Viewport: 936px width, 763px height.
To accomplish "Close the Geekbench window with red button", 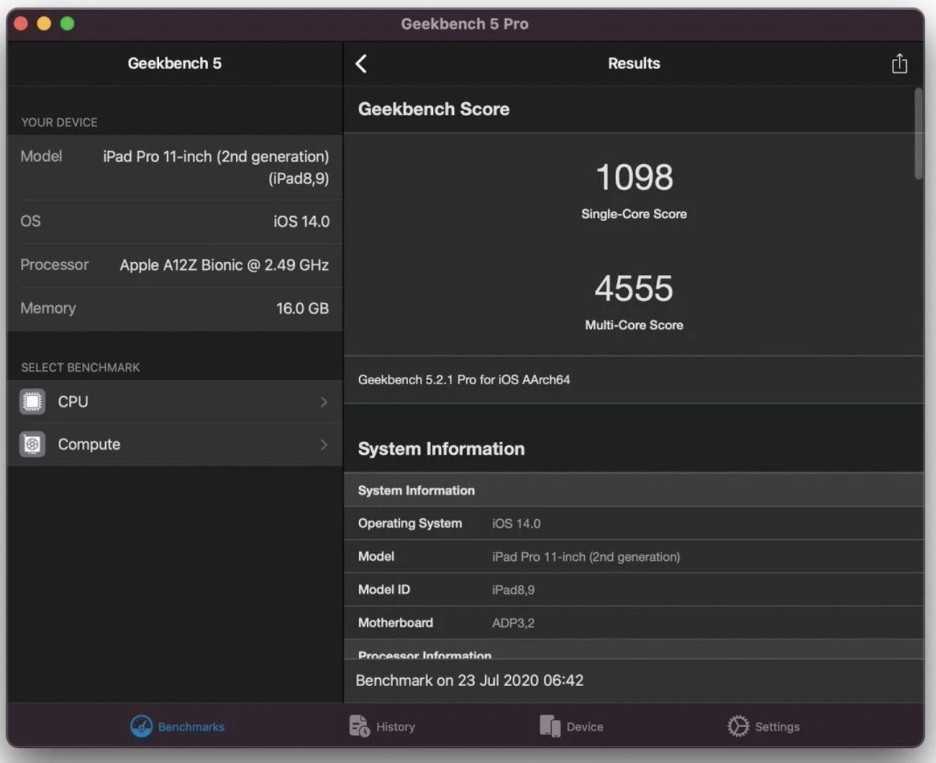I will (x=21, y=23).
